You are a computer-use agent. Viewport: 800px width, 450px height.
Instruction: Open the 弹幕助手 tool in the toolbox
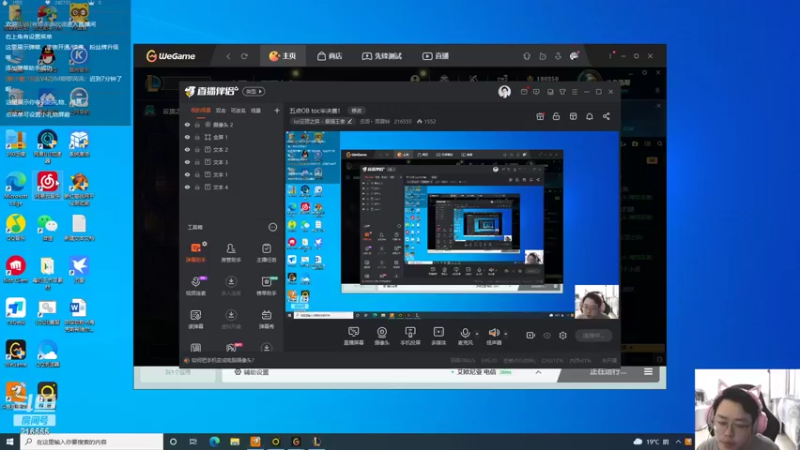coord(195,253)
